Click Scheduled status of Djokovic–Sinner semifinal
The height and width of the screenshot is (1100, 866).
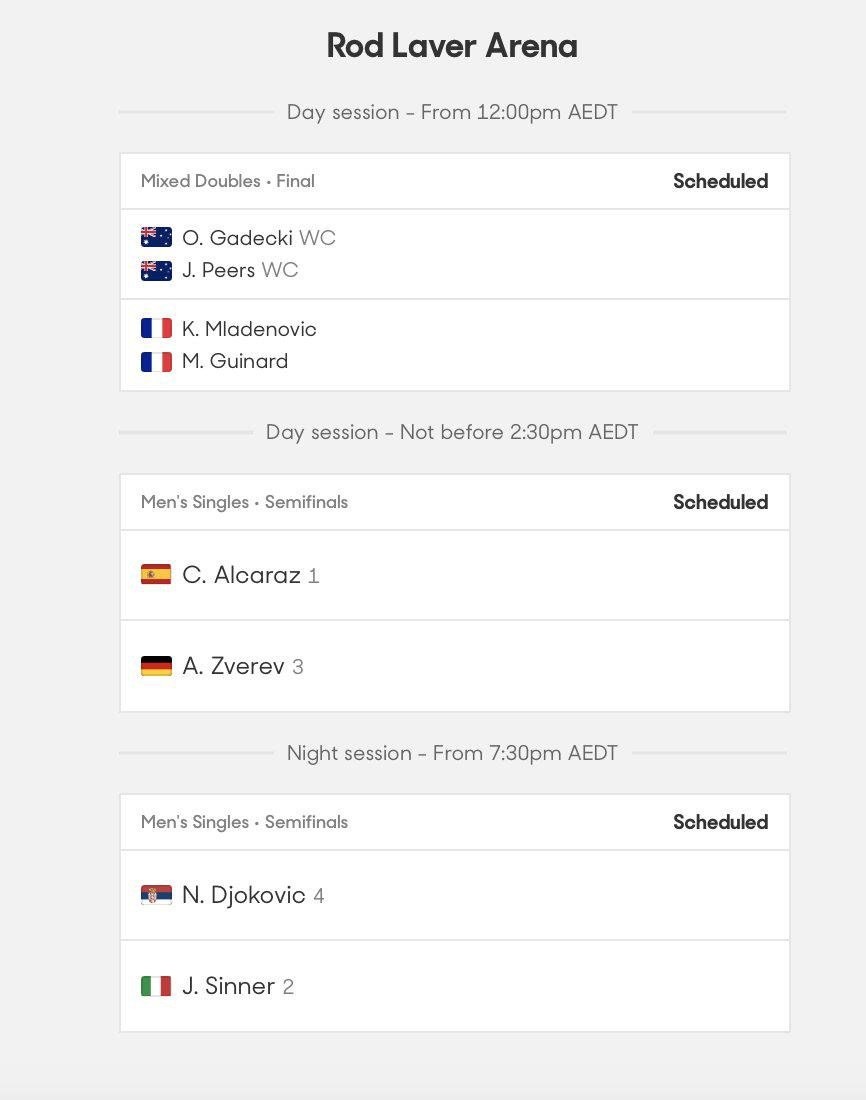click(721, 821)
